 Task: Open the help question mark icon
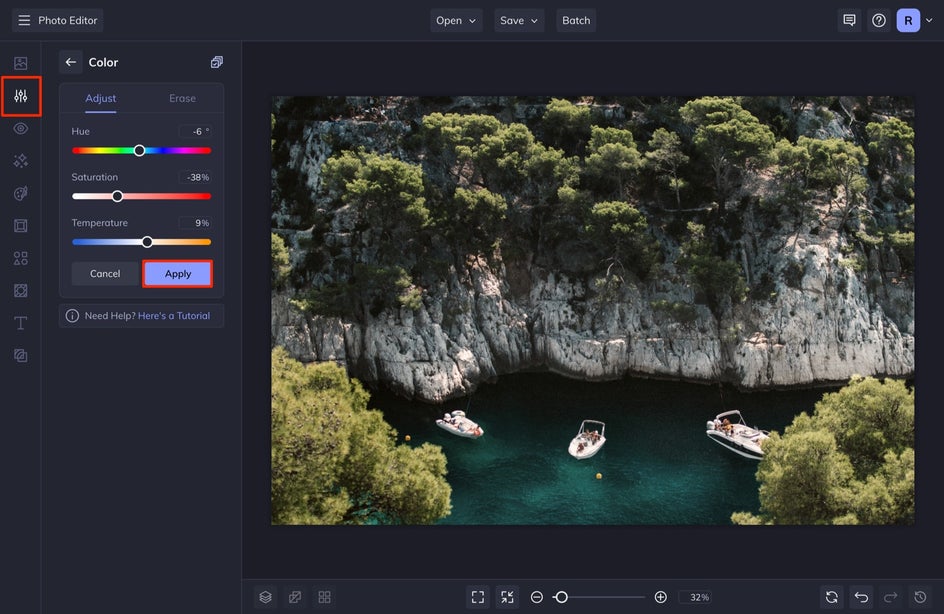(879, 20)
